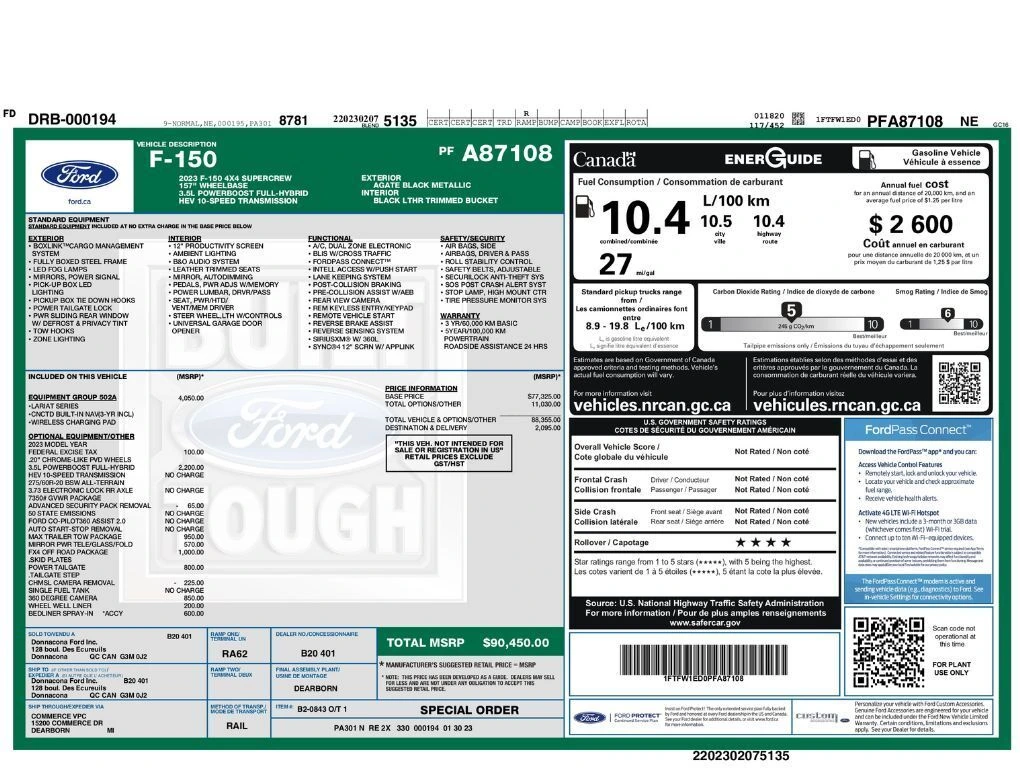The image size is (1020, 768).
Task: Click the TOTAL MSRP $90,450.00 banner
Action: point(469,643)
